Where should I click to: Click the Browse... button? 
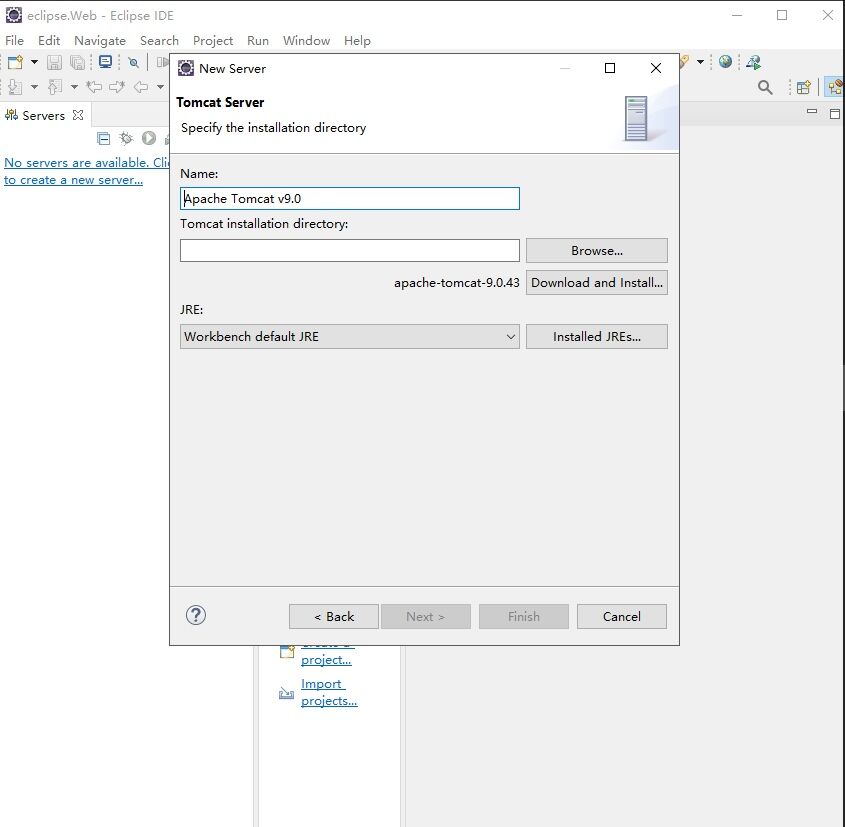pyautogui.click(x=597, y=251)
